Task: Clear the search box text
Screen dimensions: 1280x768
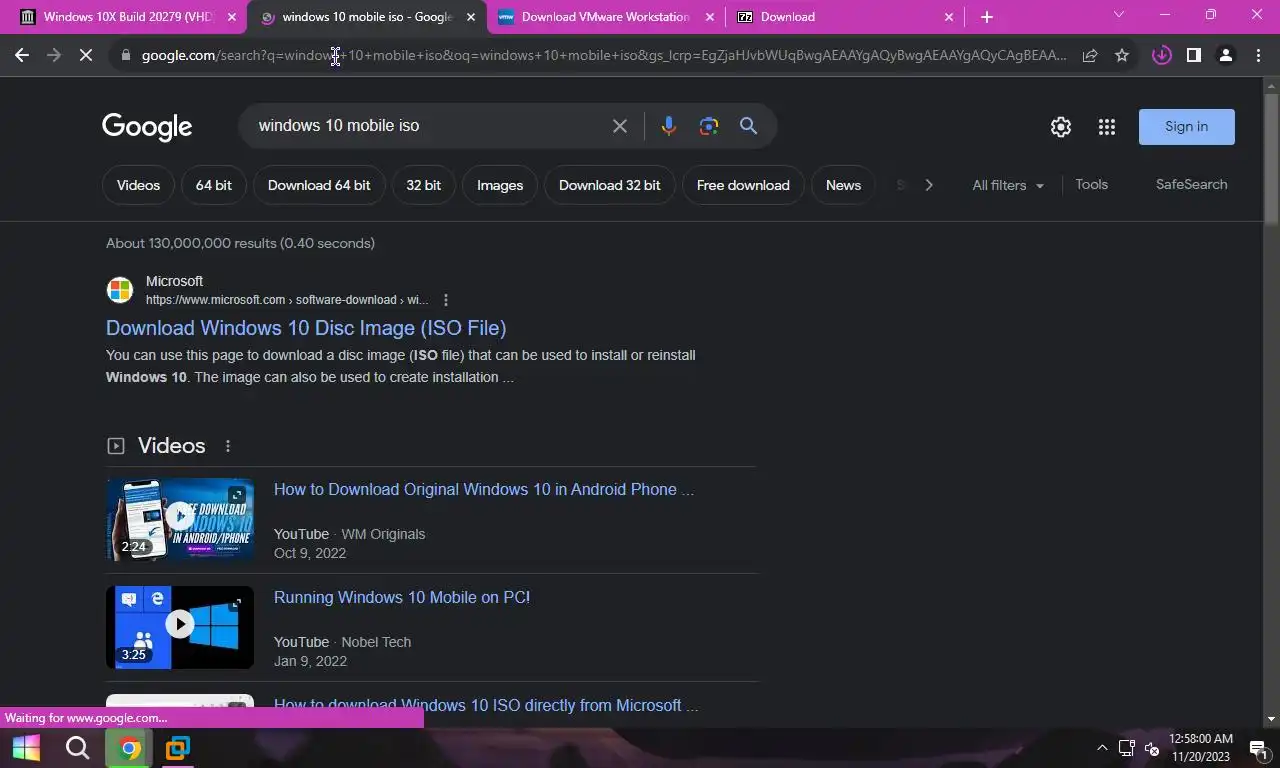Action: coord(620,126)
